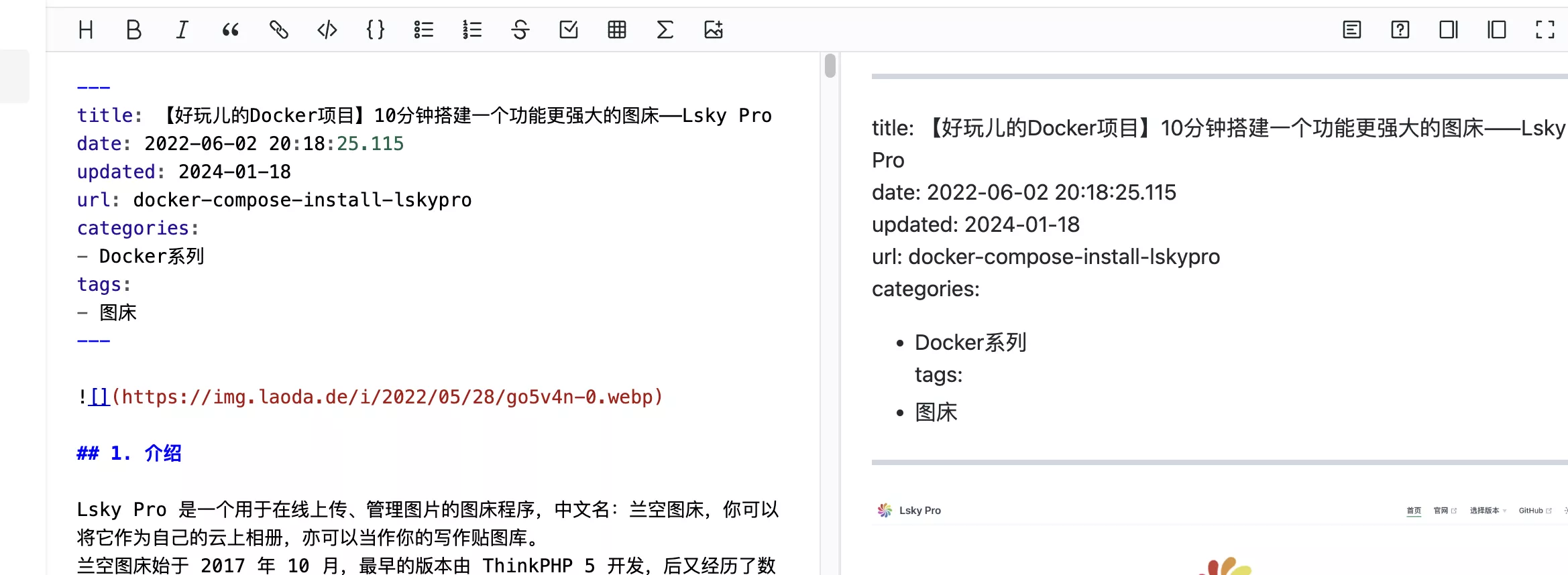Screen dimensions: 1568x575
Task: Insert a code block with braces icon
Action: click(x=376, y=29)
